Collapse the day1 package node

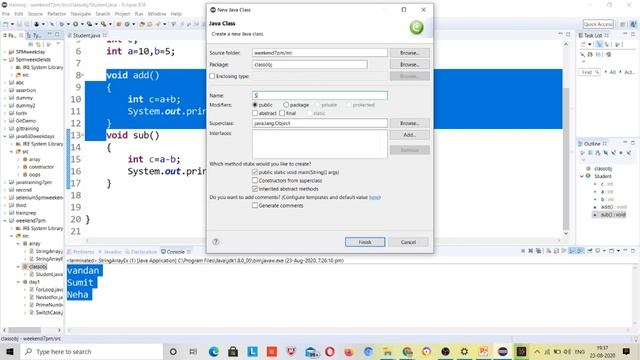(18, 282)
